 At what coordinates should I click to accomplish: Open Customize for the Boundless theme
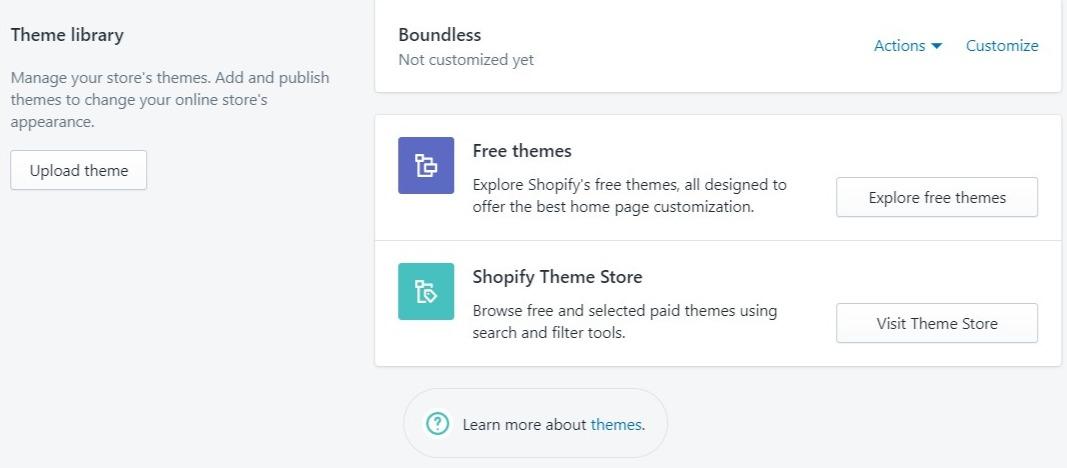[1002, 46]
